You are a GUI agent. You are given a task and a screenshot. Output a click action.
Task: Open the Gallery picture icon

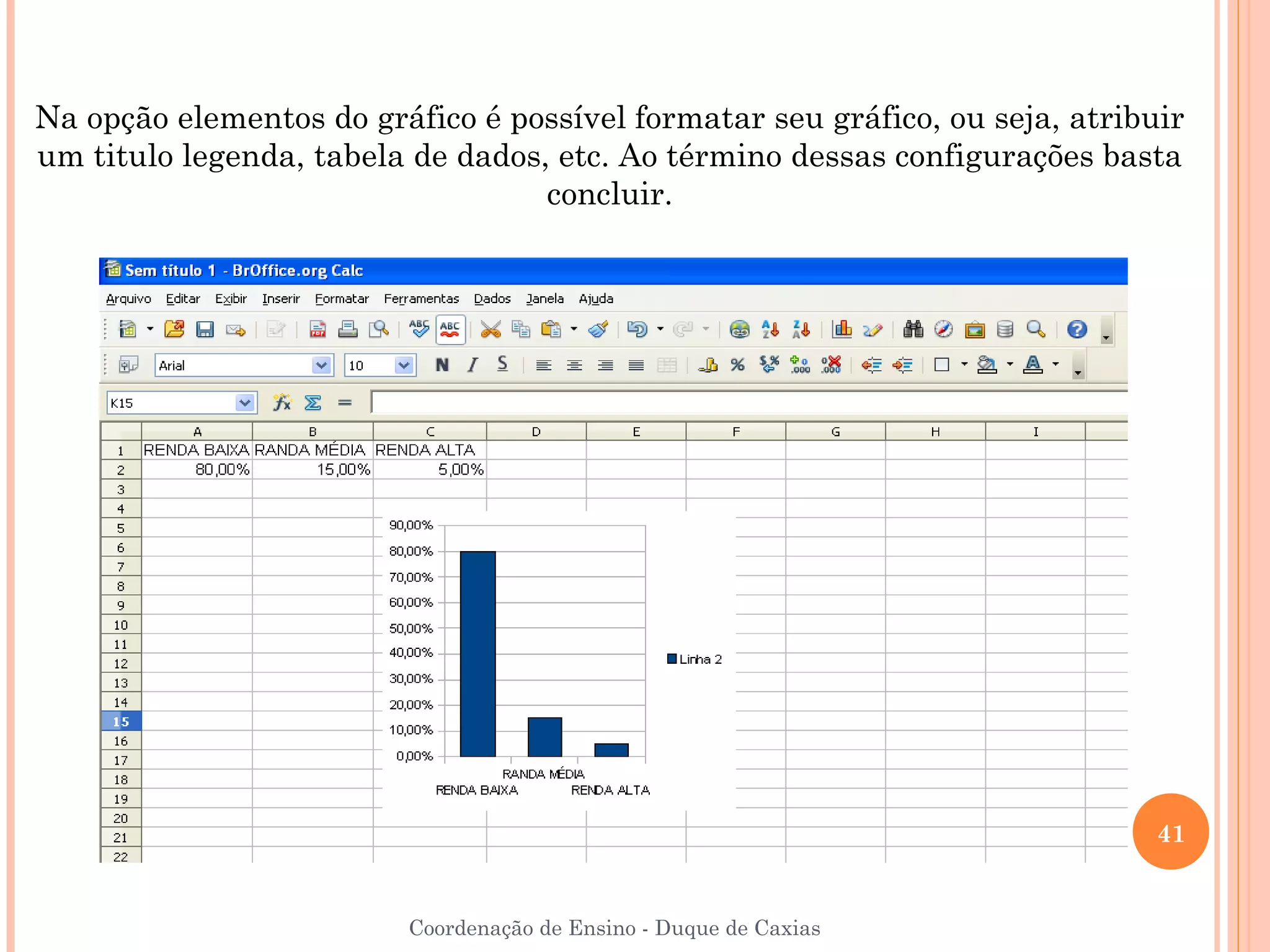point(975,330)
